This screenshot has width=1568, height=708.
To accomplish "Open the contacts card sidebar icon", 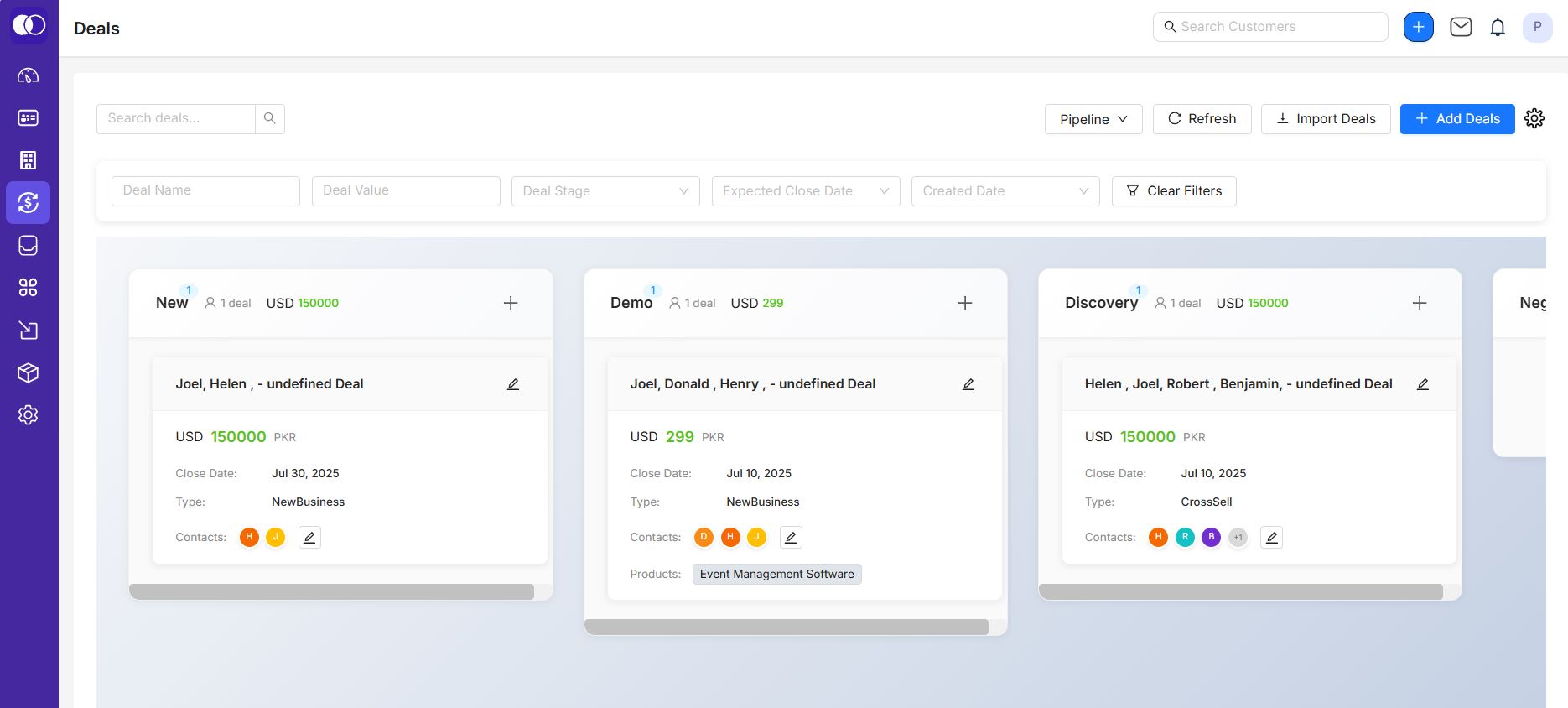I will click(x=29, y=118).
